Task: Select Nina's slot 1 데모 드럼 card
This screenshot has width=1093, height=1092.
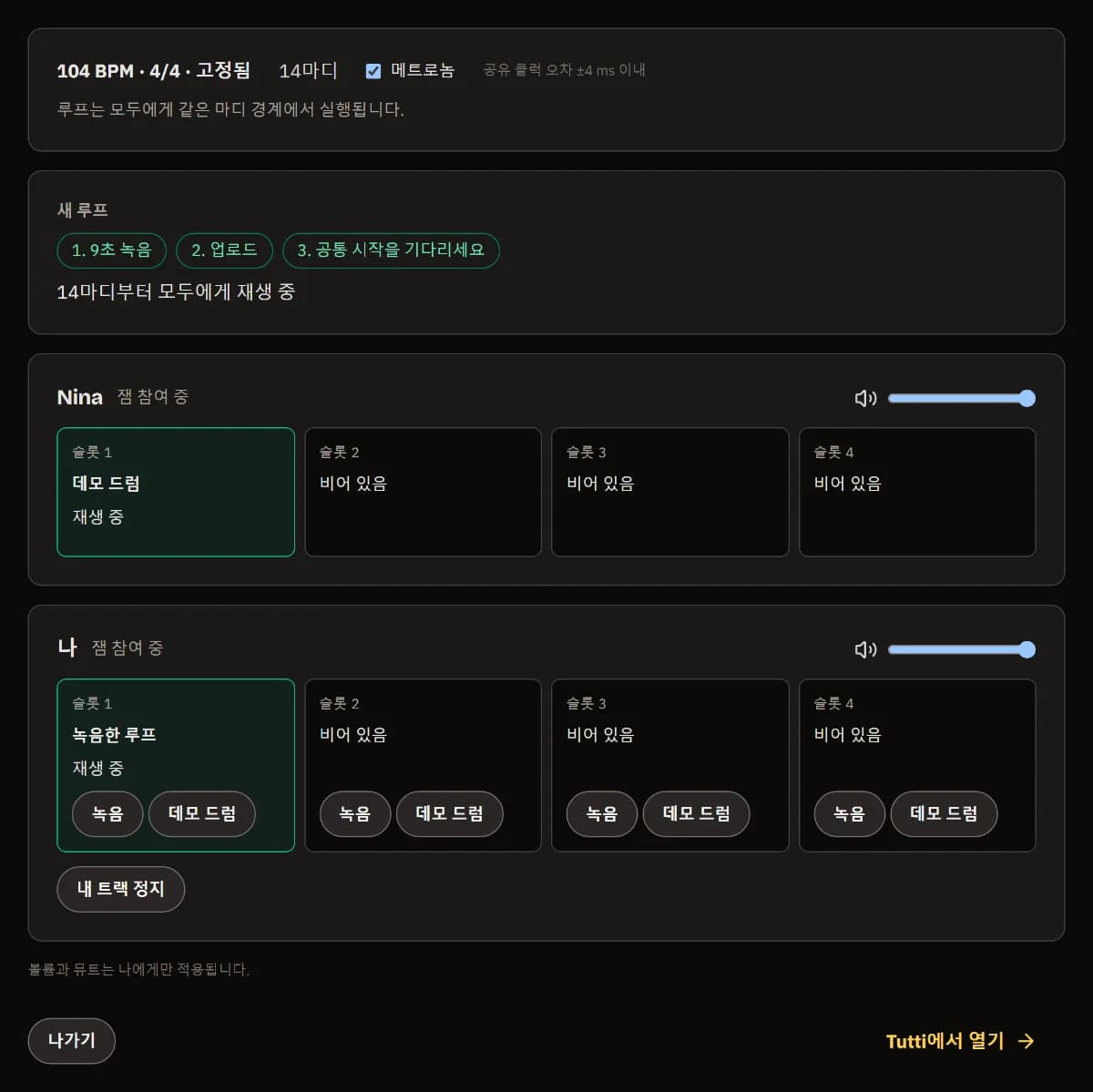Action: pyautogui.click(x=176, y=492)
